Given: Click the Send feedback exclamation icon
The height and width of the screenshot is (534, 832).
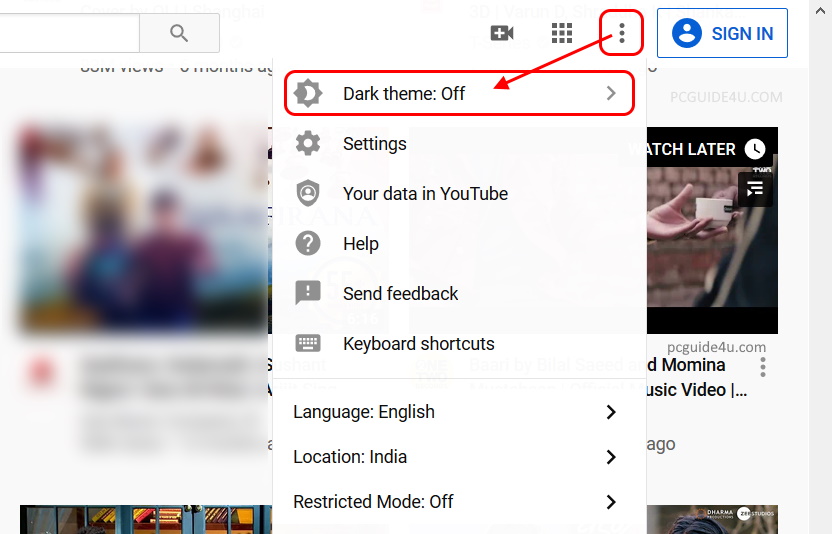Looking at the screenshot, I should [x=308, y=293].
